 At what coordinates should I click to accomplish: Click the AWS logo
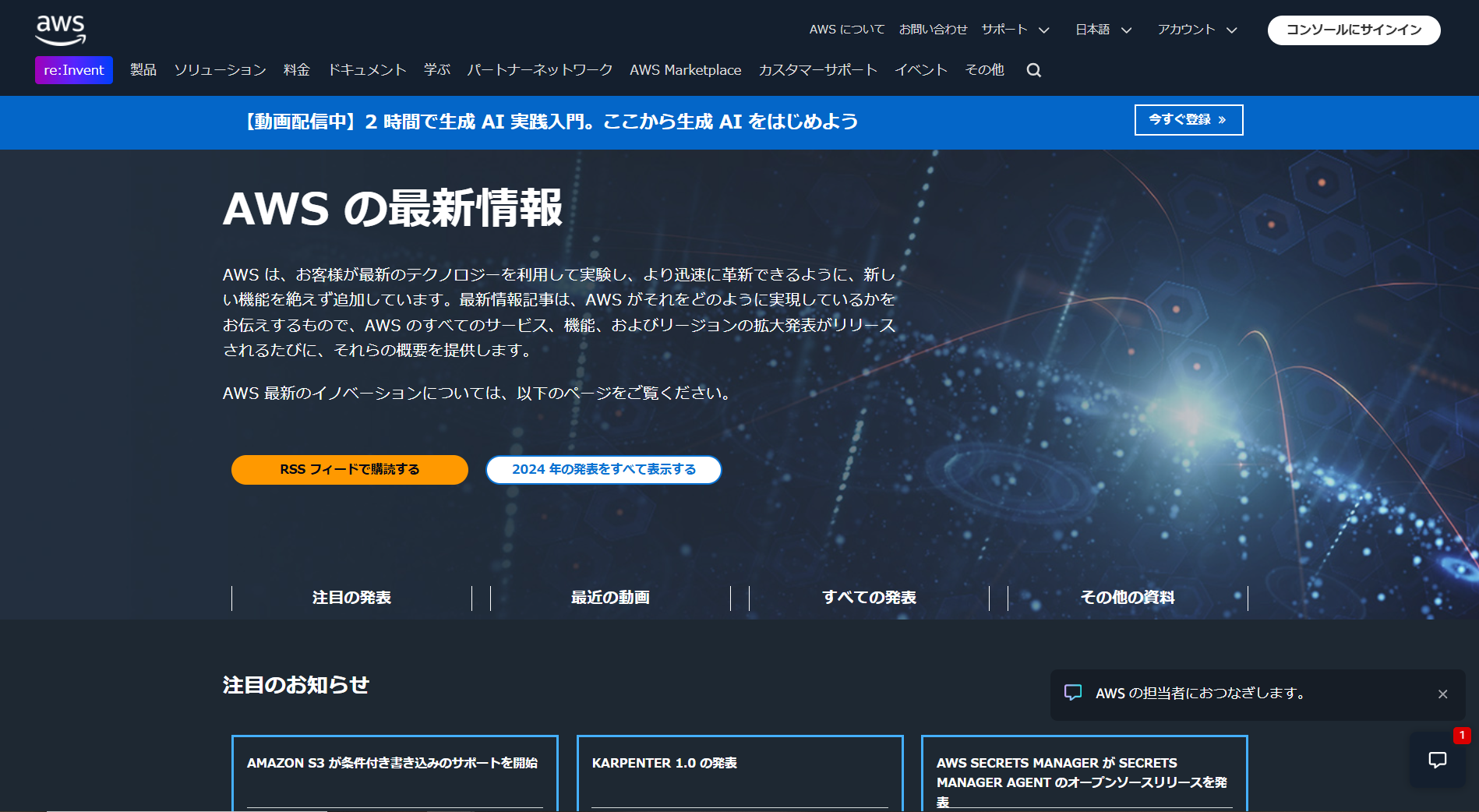[61, 30]
